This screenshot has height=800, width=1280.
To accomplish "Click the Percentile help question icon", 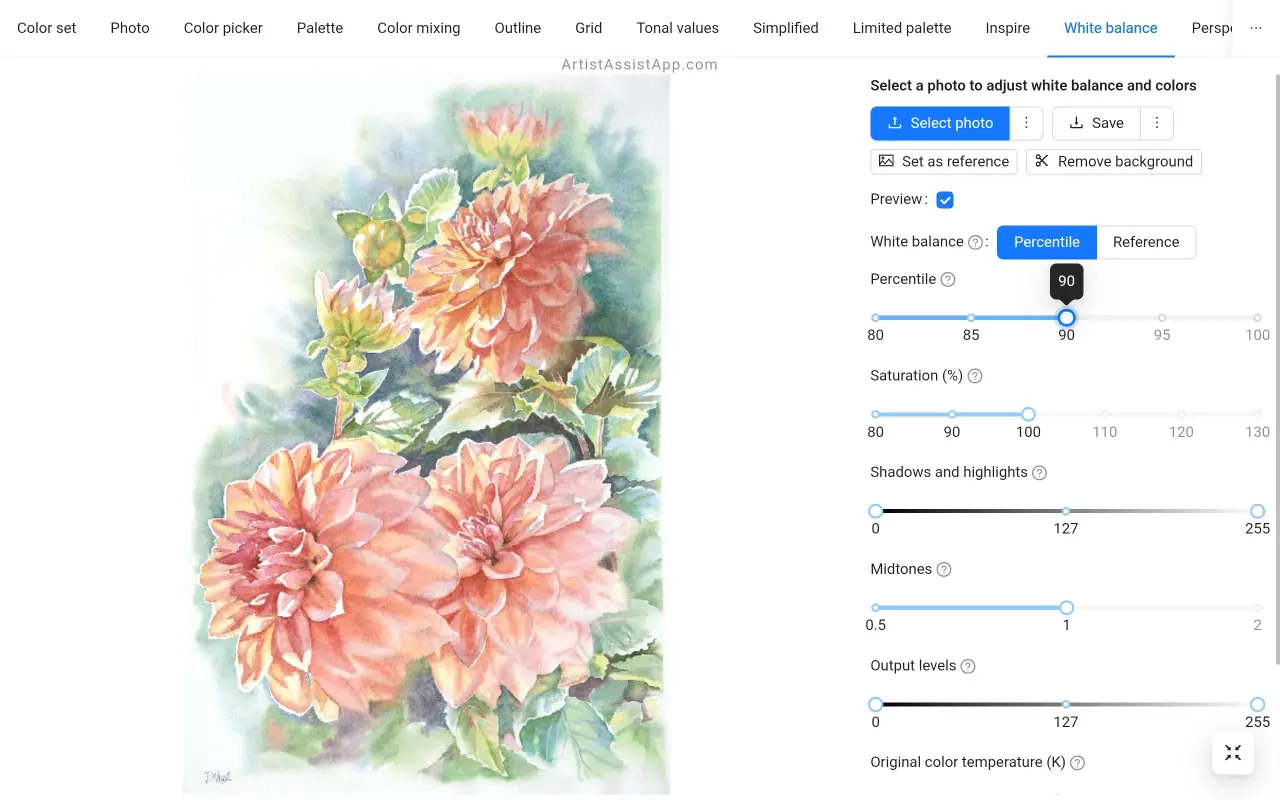I will coord(948,280).
